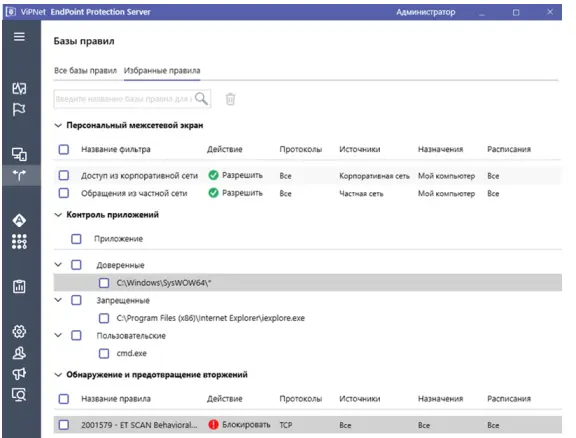
Task: Click the ViPNet application logo icon
Action: tap(11, 12)
